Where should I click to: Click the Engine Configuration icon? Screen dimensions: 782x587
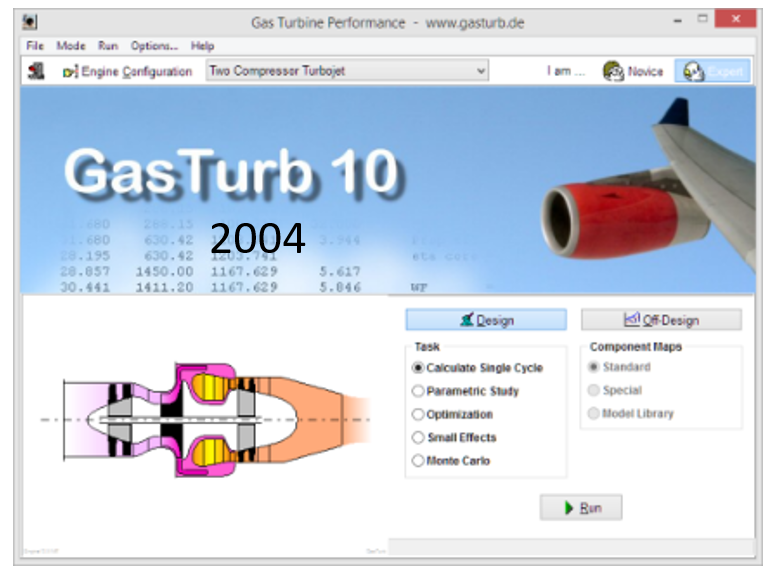tap(70, 72)
